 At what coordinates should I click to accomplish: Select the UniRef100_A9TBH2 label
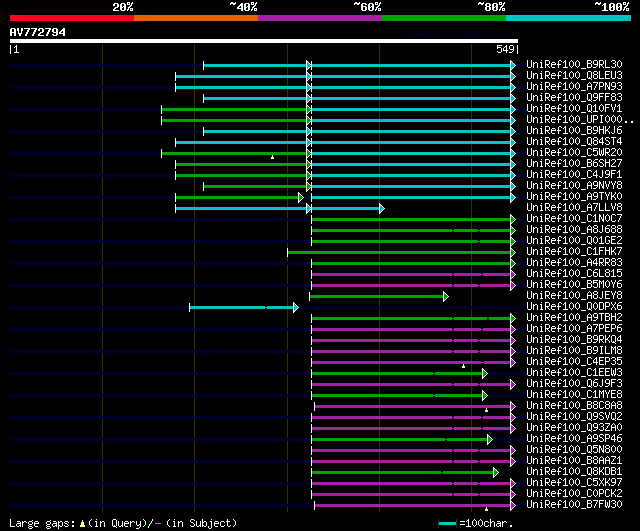coord(574,318)
